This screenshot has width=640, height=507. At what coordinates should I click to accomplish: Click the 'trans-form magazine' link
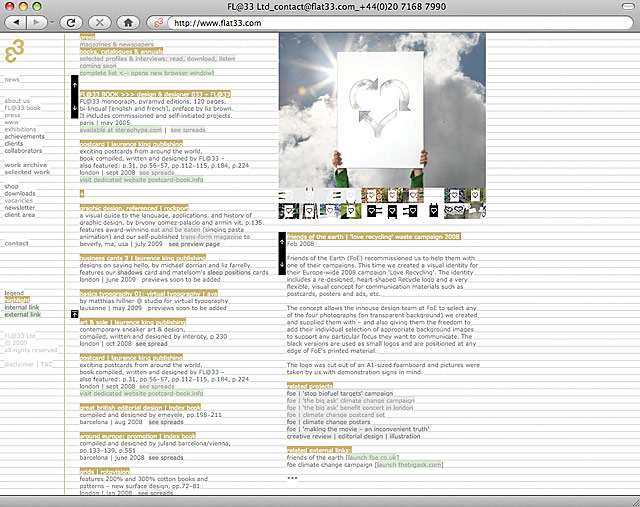click(x=211, y=237)
